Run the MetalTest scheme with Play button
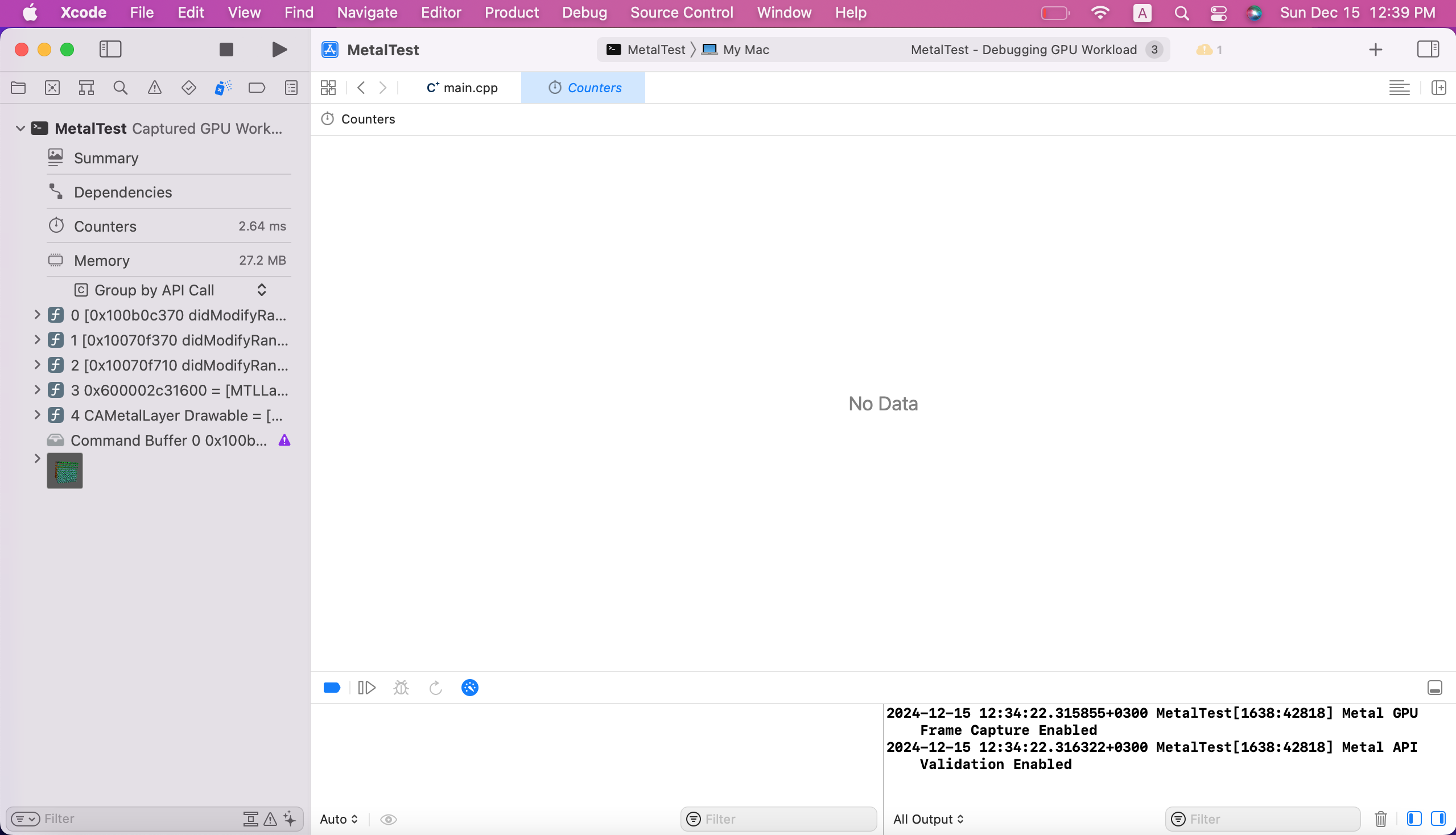 [x=279, y=50]
